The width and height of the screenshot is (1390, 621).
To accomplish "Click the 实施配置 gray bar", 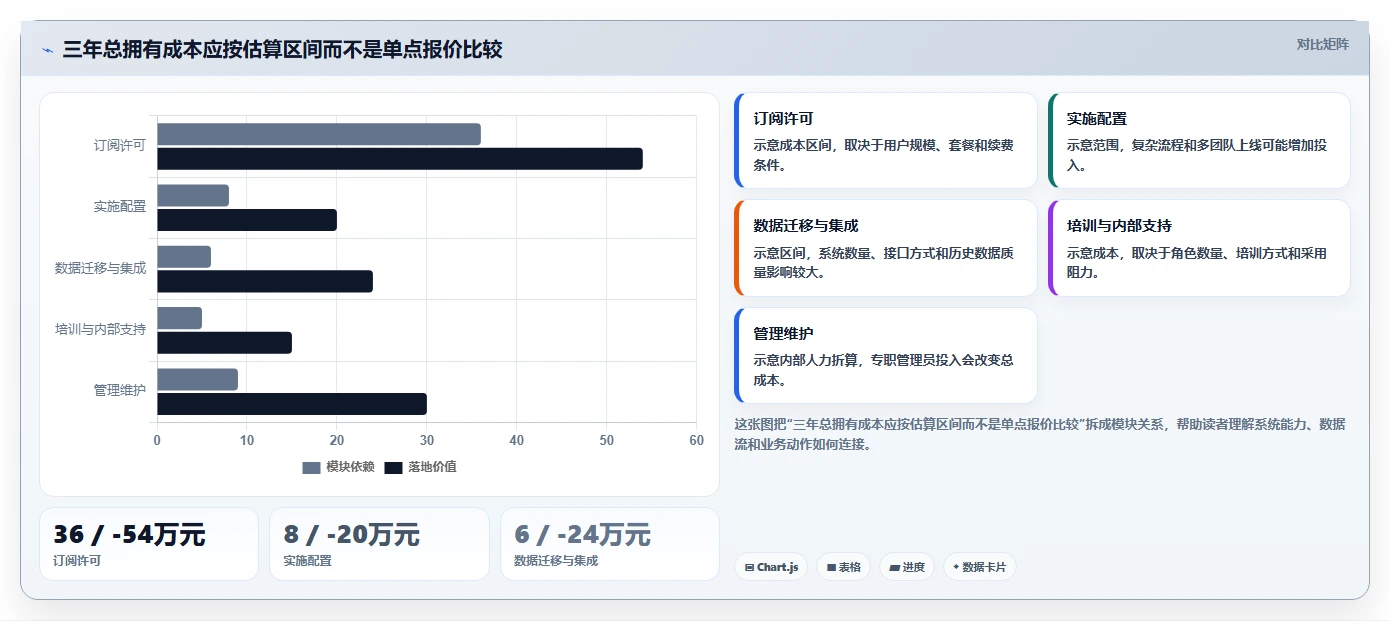I will pyautogui.click(x=193, y=195).
